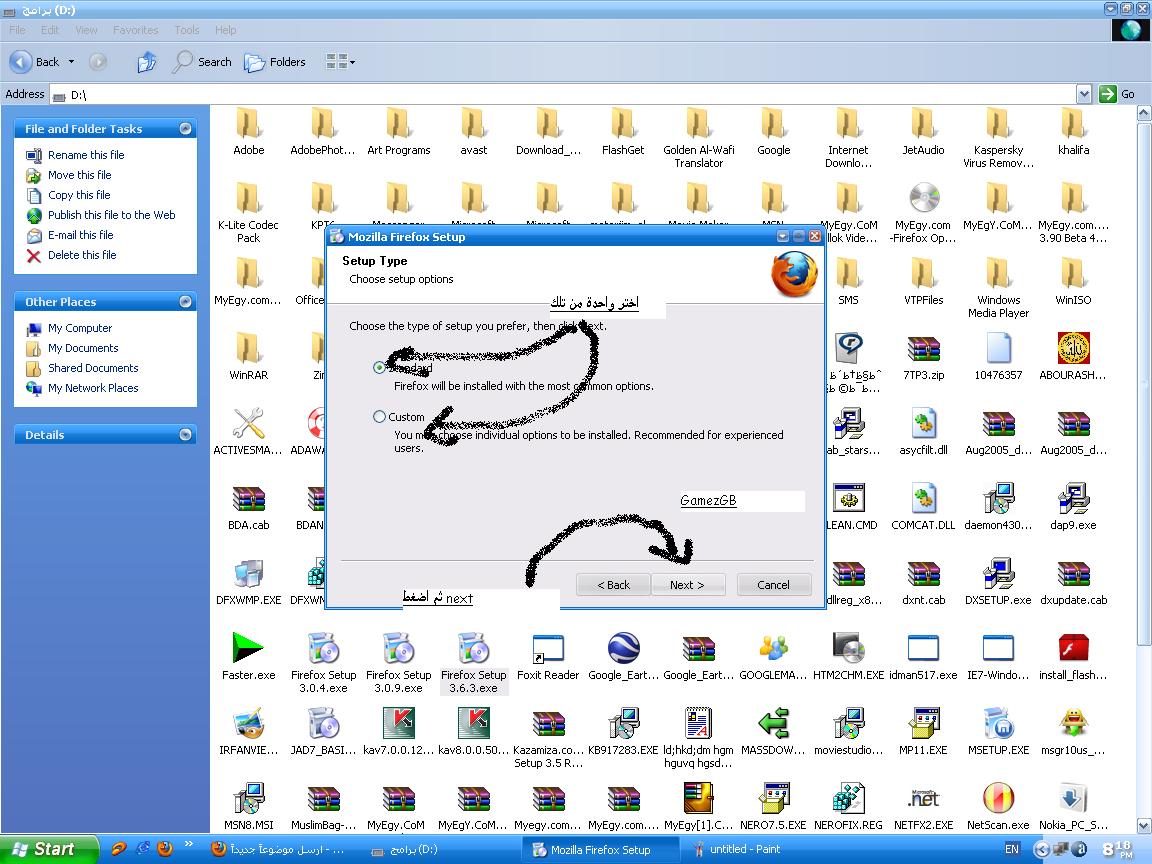Select the 7TP3.zip archive

pos(923,348)
